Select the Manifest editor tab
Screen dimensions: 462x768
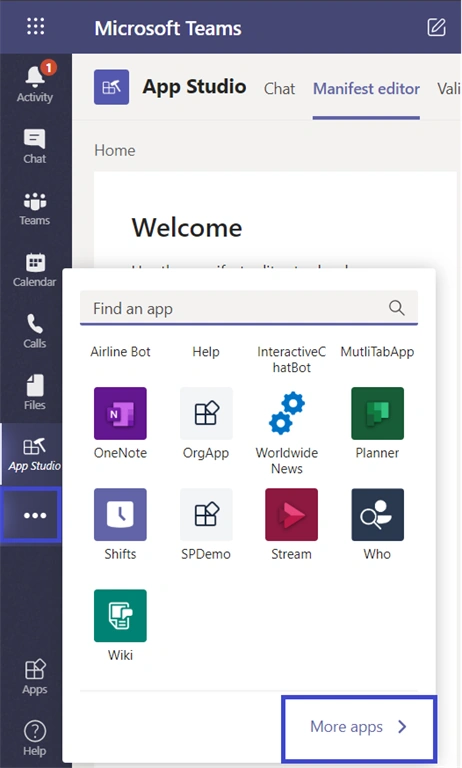366,89
